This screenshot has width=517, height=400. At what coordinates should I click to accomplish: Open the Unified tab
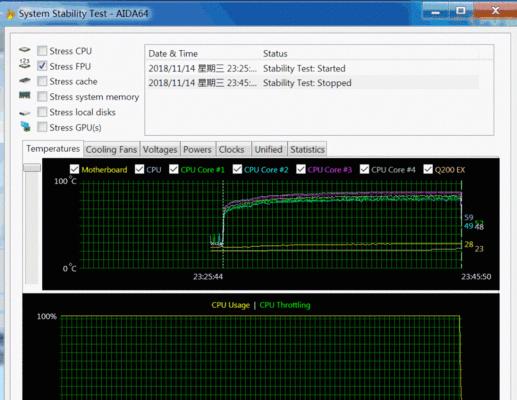pos(269,149)
